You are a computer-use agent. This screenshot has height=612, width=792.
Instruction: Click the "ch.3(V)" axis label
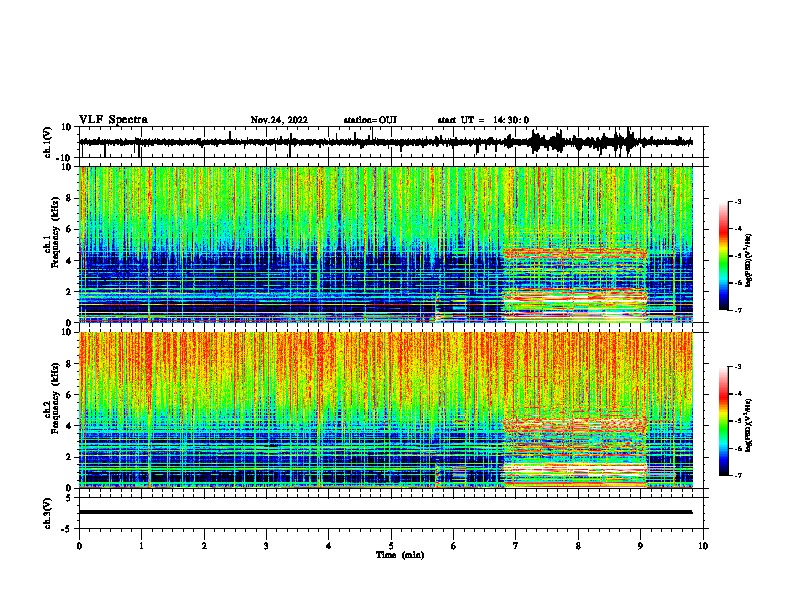(48, 513)
